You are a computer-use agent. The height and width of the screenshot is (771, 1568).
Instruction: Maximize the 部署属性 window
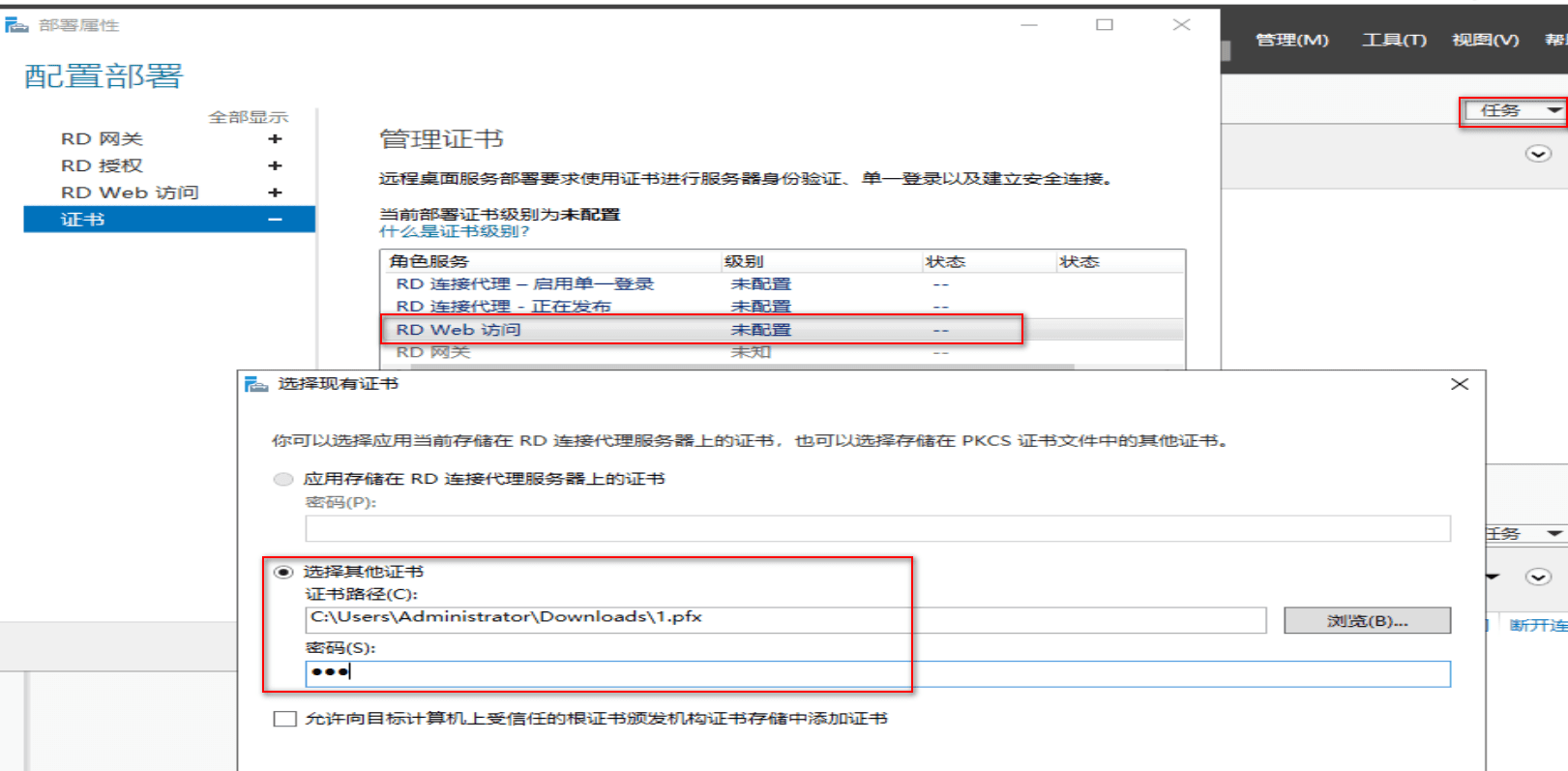[1105, 25]
